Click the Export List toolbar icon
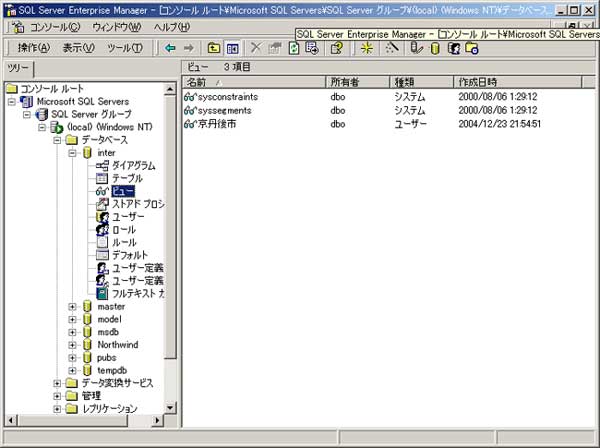600x448 pixels. pos(312,48)
